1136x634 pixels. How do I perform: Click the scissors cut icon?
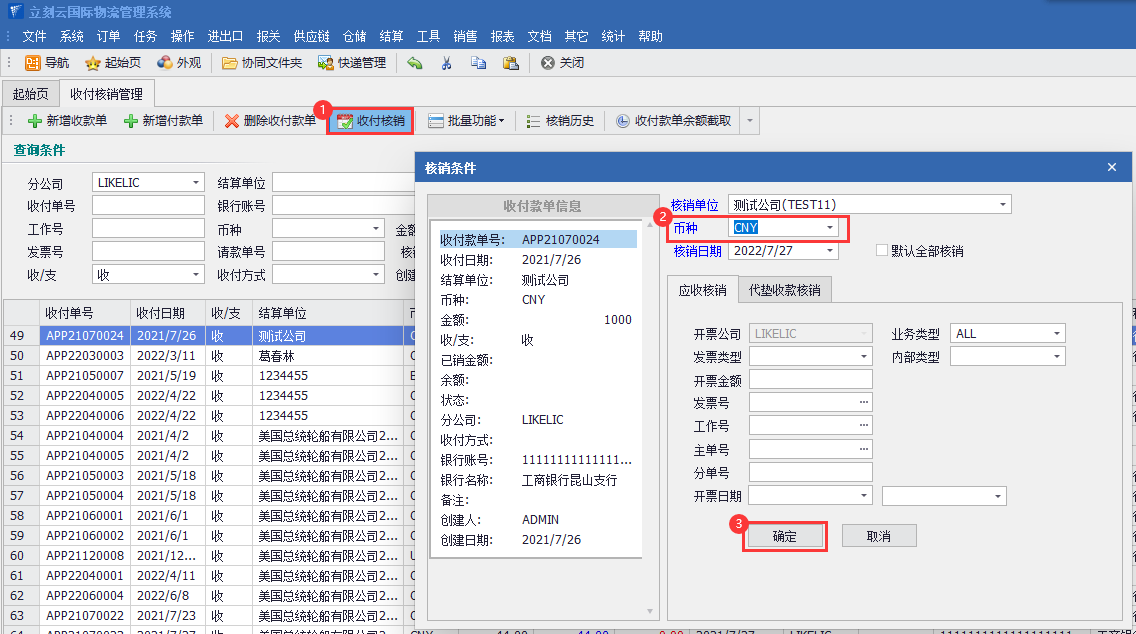pyautogui.click(x=446, y=62)
